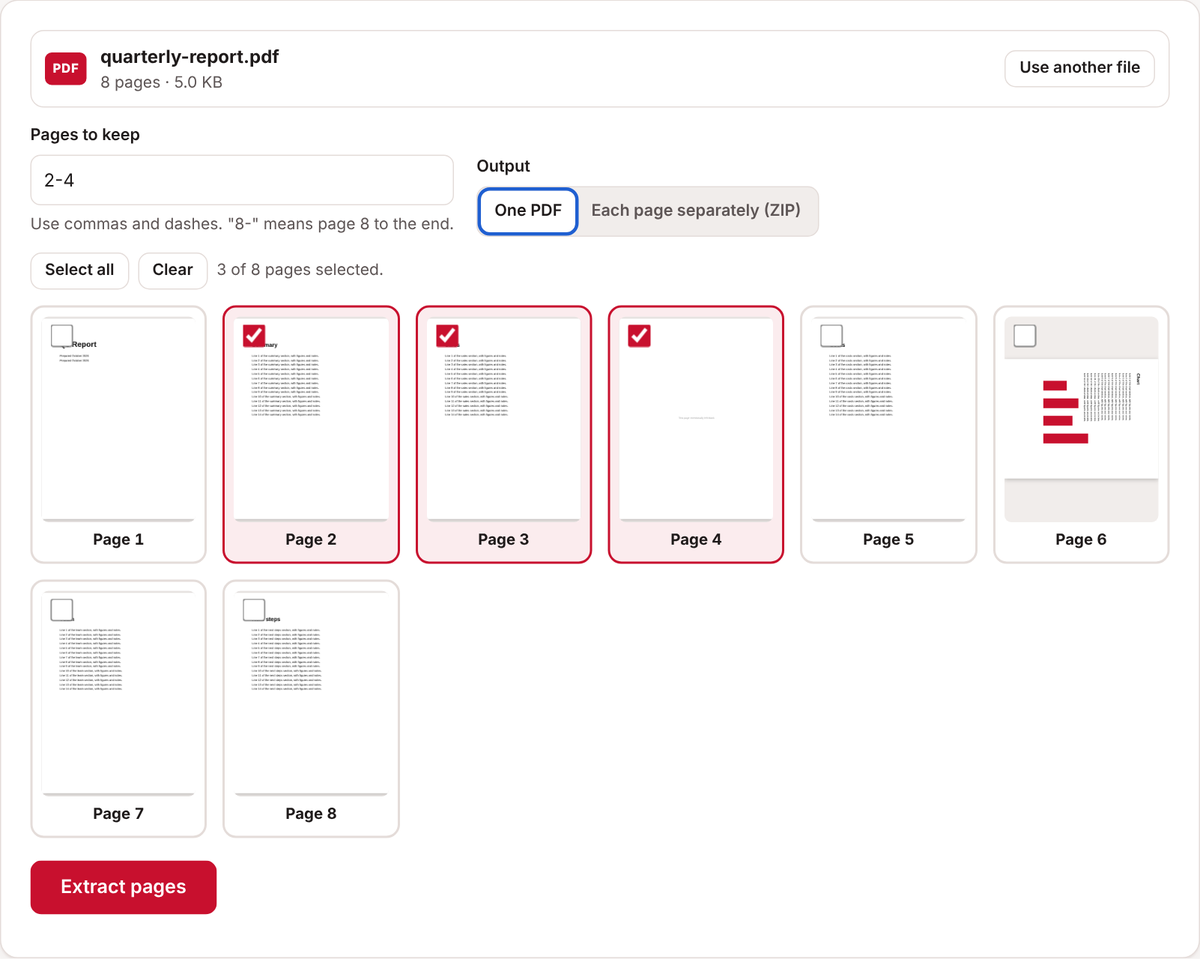Select the Page 4 thumbnail preview
Image resolution: width=1200 pixels, height=959 pixels.
coord(696,419)
